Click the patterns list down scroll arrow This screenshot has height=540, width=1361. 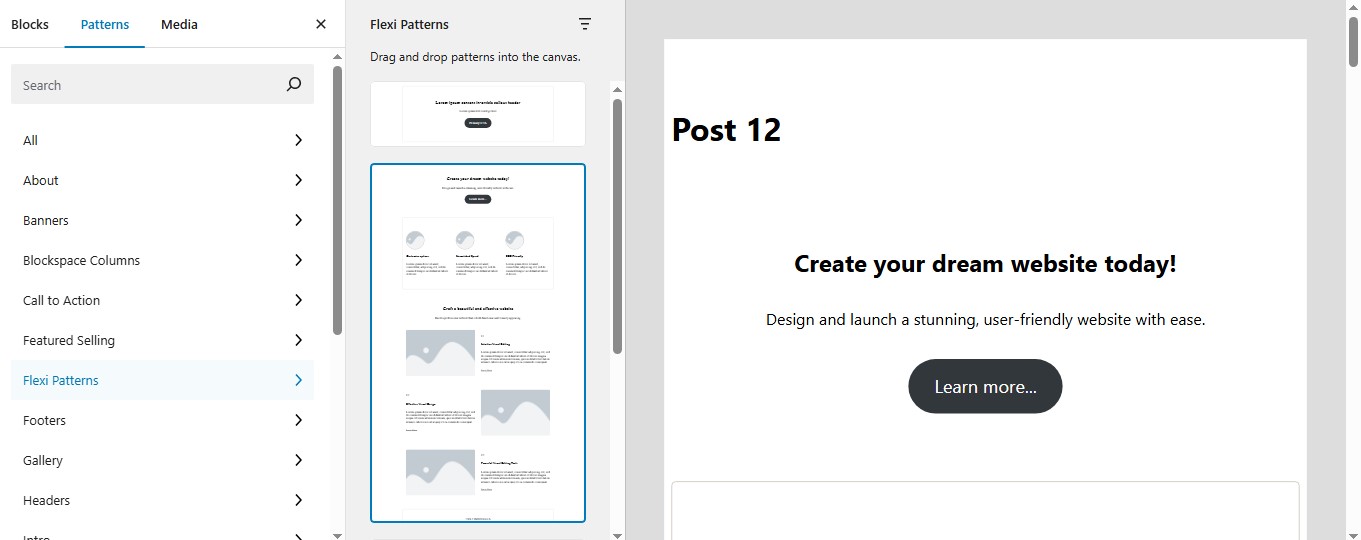(x=617, y=534)
